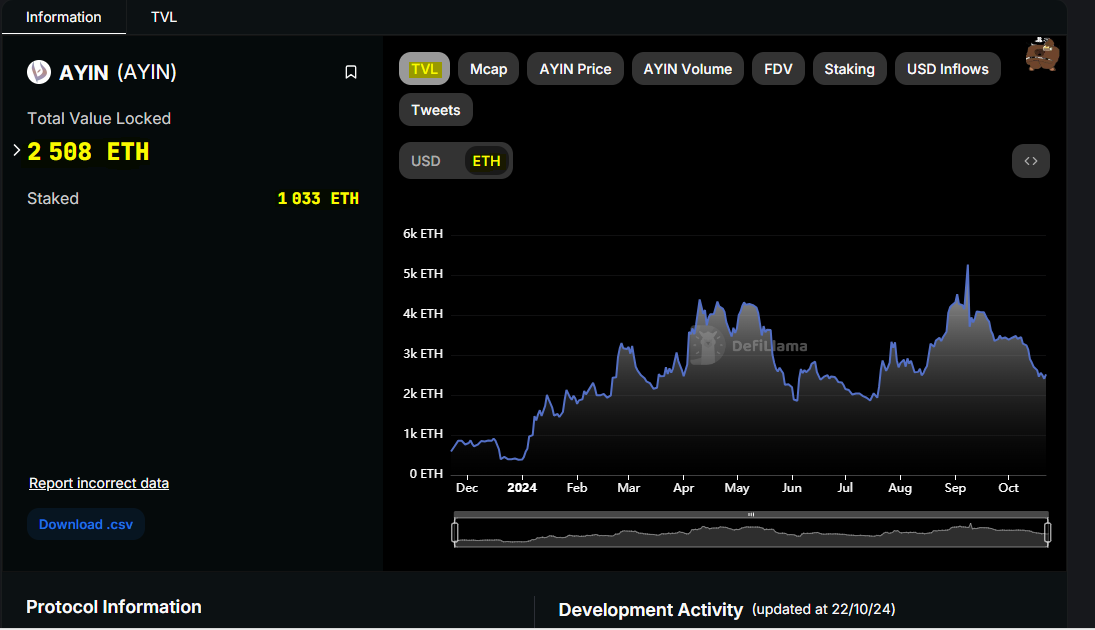Click the Staked label
Image resolution: width=1095 pixels, height=630 pixels.
click(52, 198)
